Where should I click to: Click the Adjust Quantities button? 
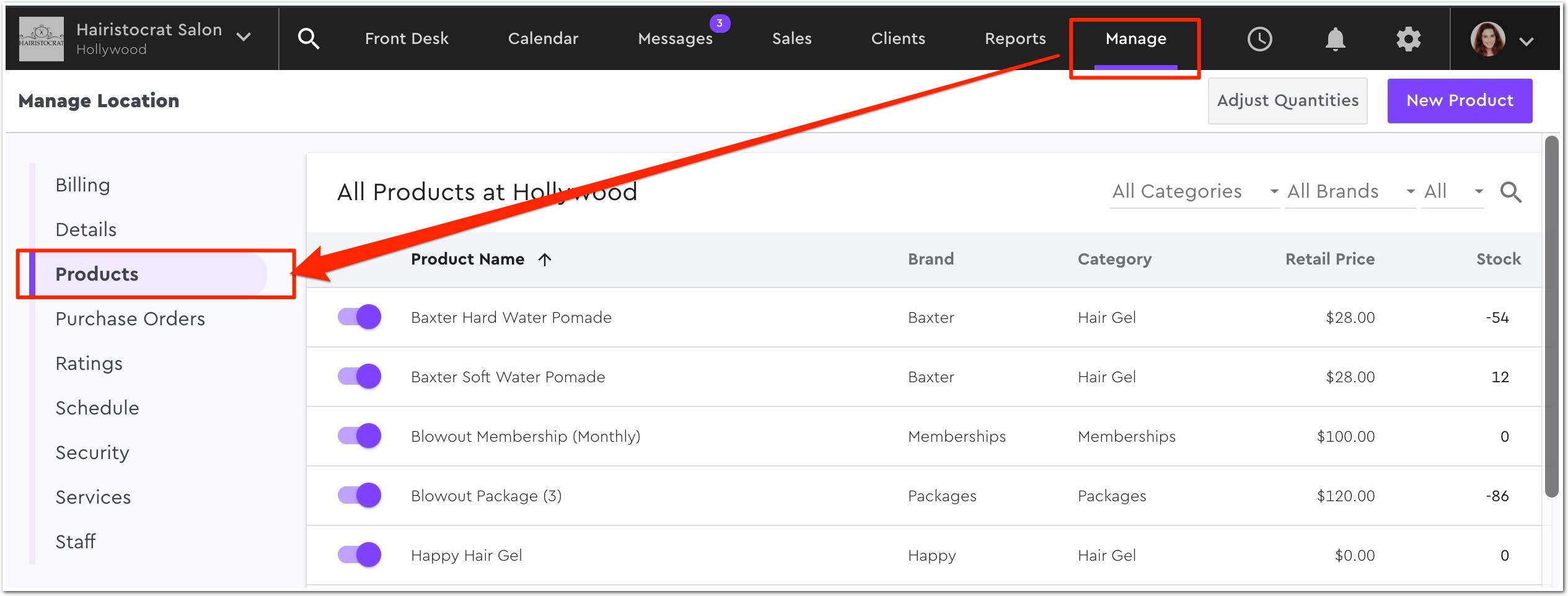tap(1287, 100)
